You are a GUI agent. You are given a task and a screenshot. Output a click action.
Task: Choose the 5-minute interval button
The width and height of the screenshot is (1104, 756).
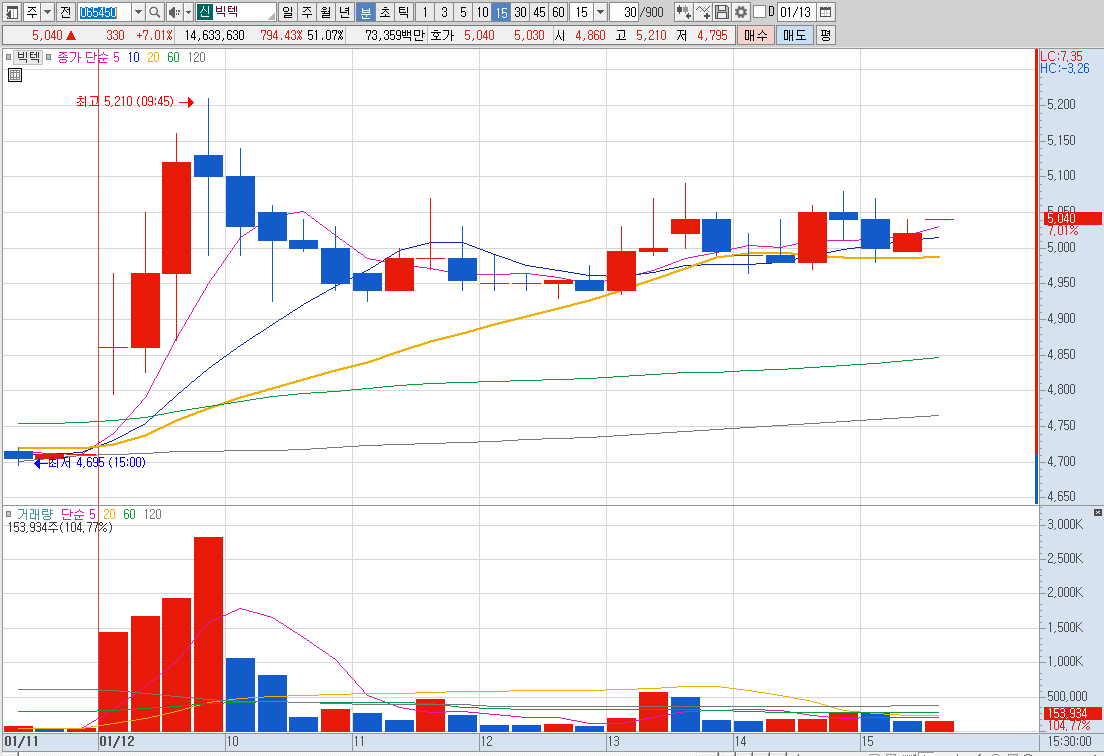pos(463,12)
